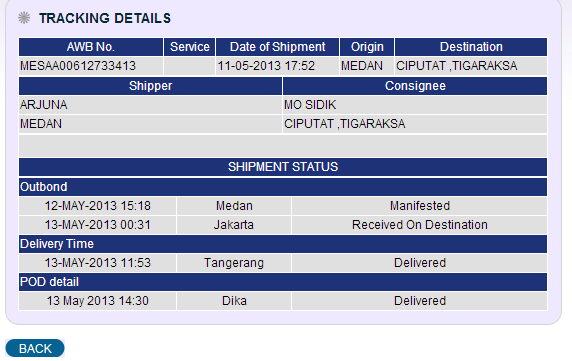This screenshot has width=572, height=361.
Task: Click the Manifested status cell
Action: pyautogui.click(x=420, y=206)
